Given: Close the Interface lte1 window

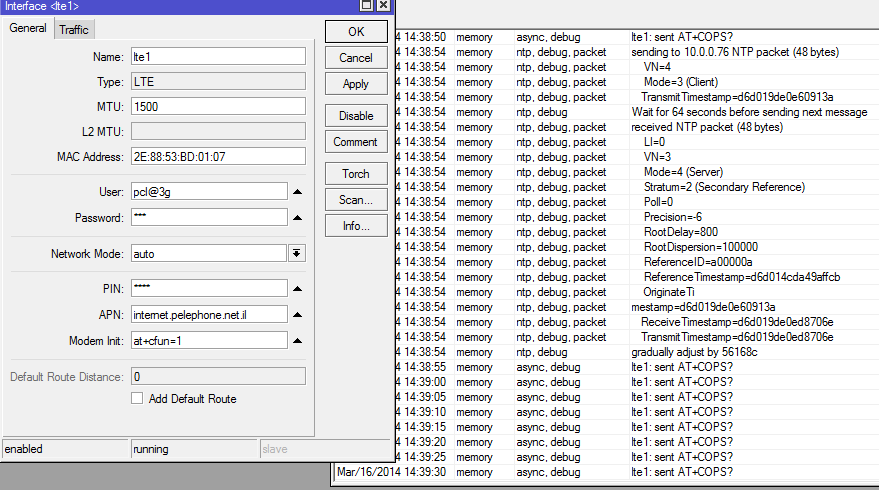Looking at the screenshot, I should coord(383,6).
